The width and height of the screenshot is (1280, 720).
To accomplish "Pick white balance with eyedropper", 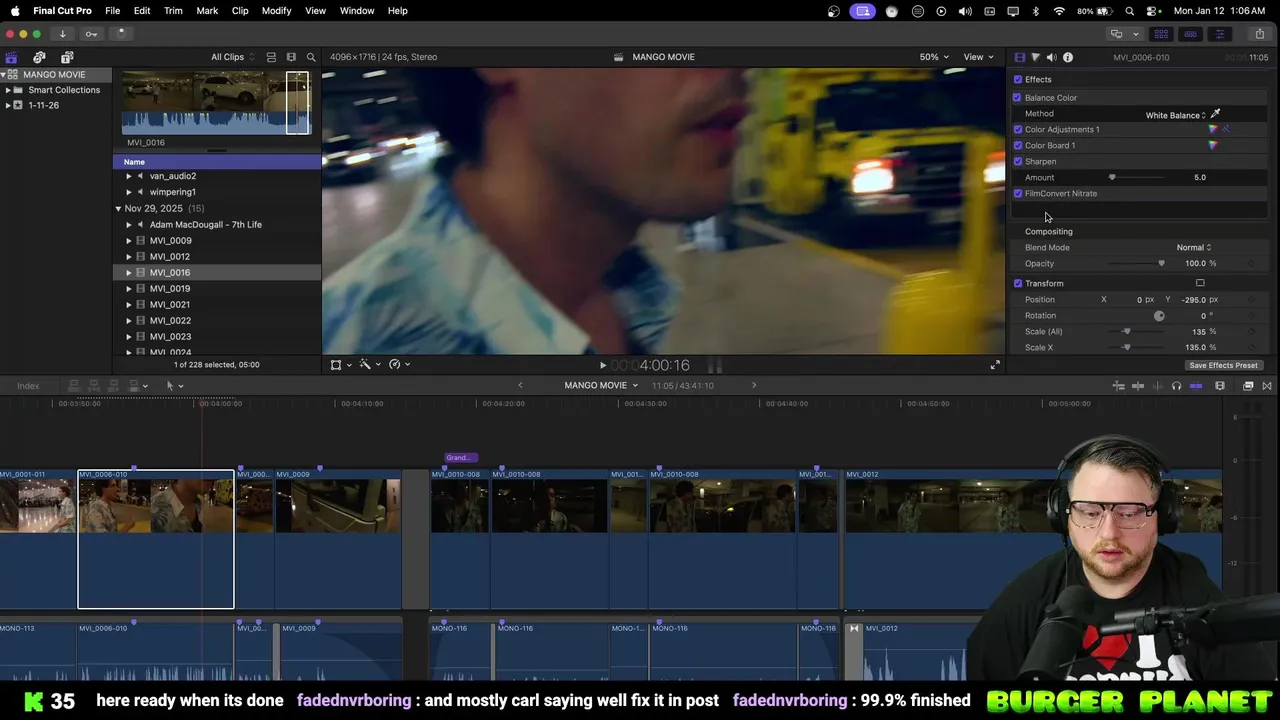I will [x=1215, y=114].
